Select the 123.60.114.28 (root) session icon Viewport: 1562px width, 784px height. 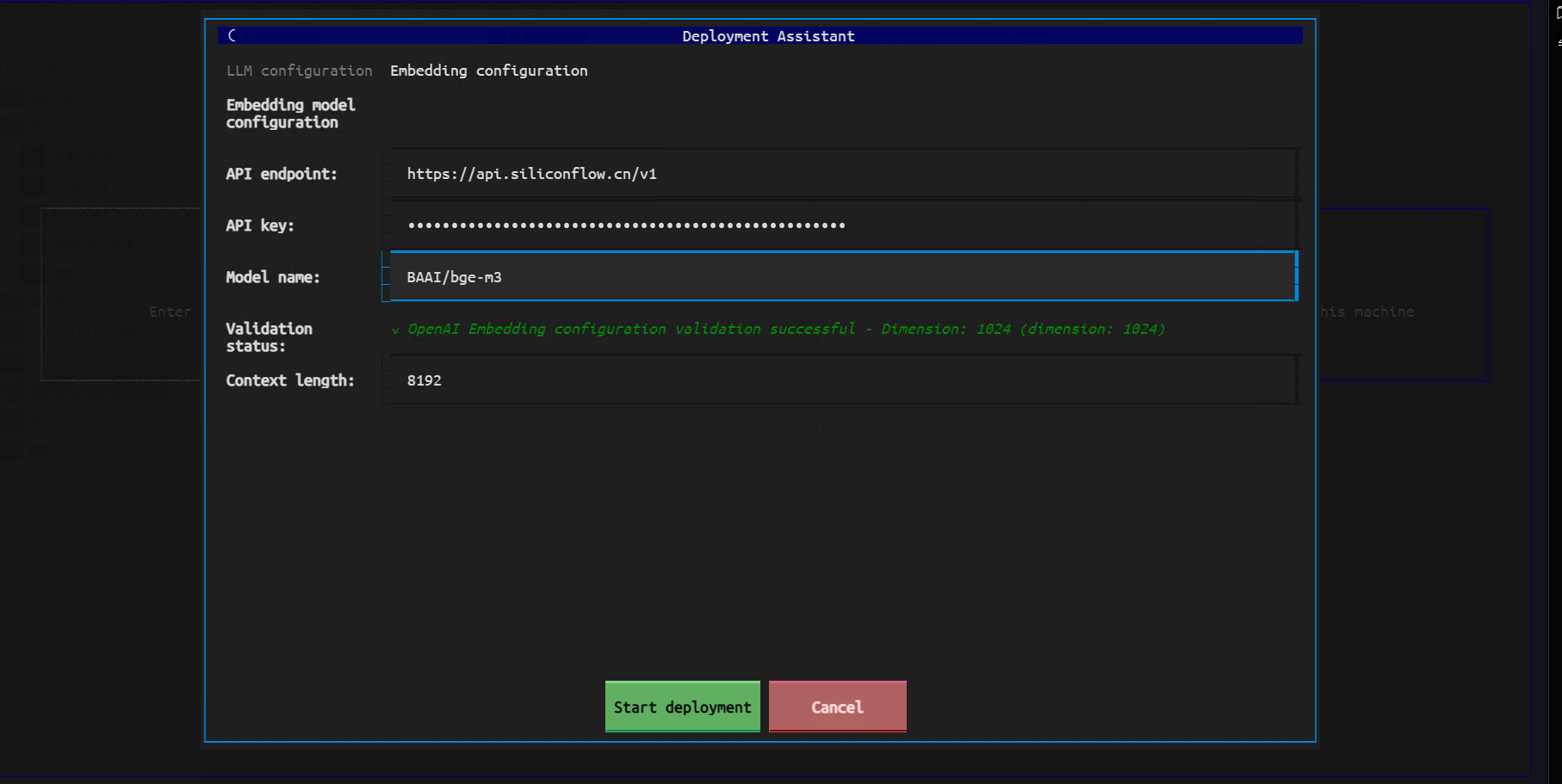[x=10, y=361]
